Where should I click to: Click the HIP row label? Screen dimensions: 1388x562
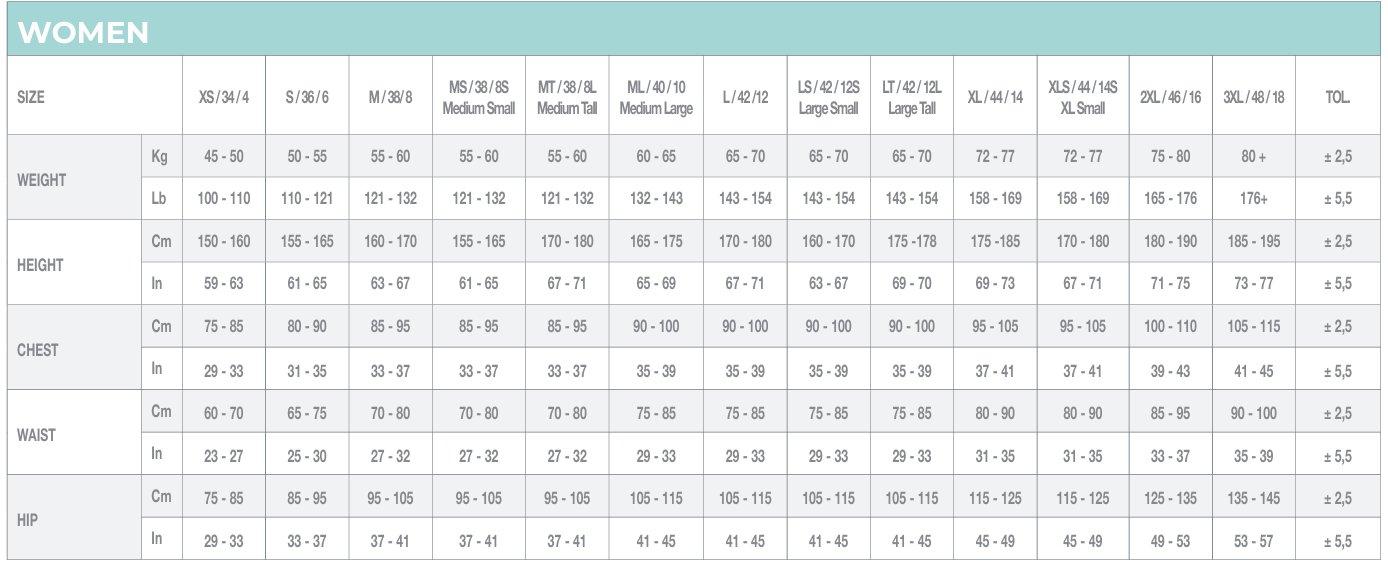pos(28,520)
